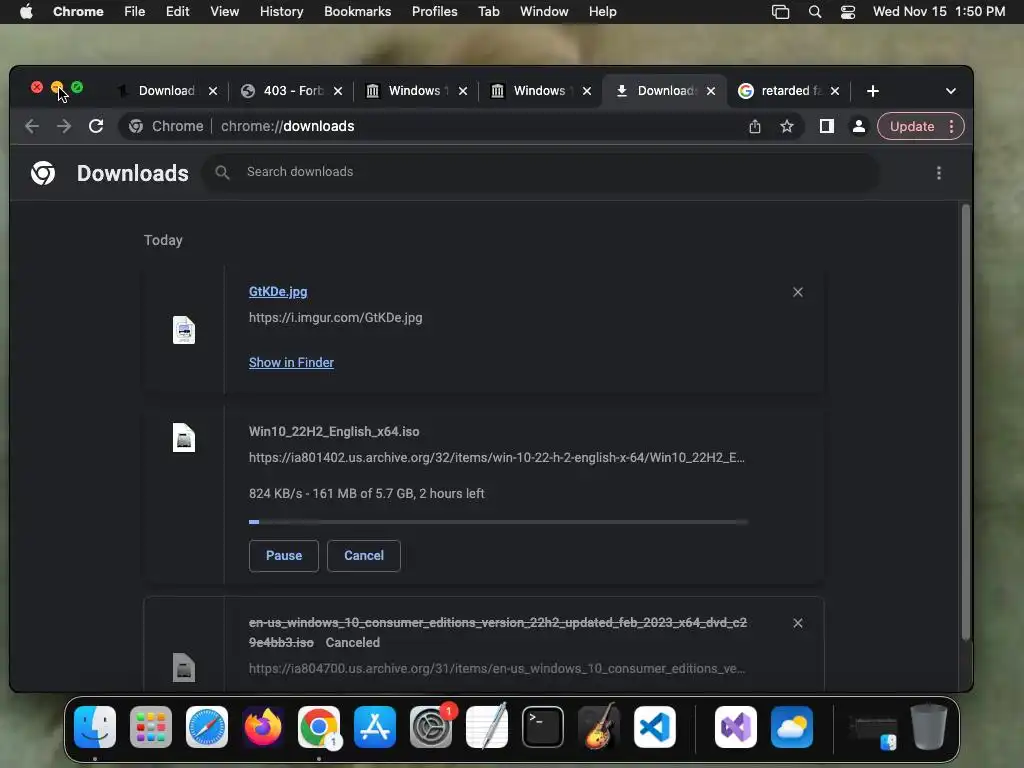Open Finder from the dock
Viewport: 1024px width, 768px height.
tap(95, 727)
